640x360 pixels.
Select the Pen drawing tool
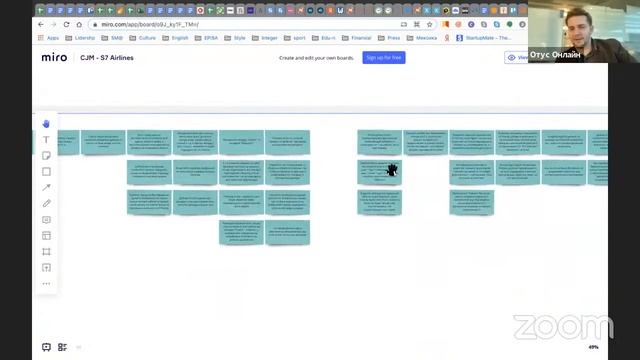click(46, 203)
